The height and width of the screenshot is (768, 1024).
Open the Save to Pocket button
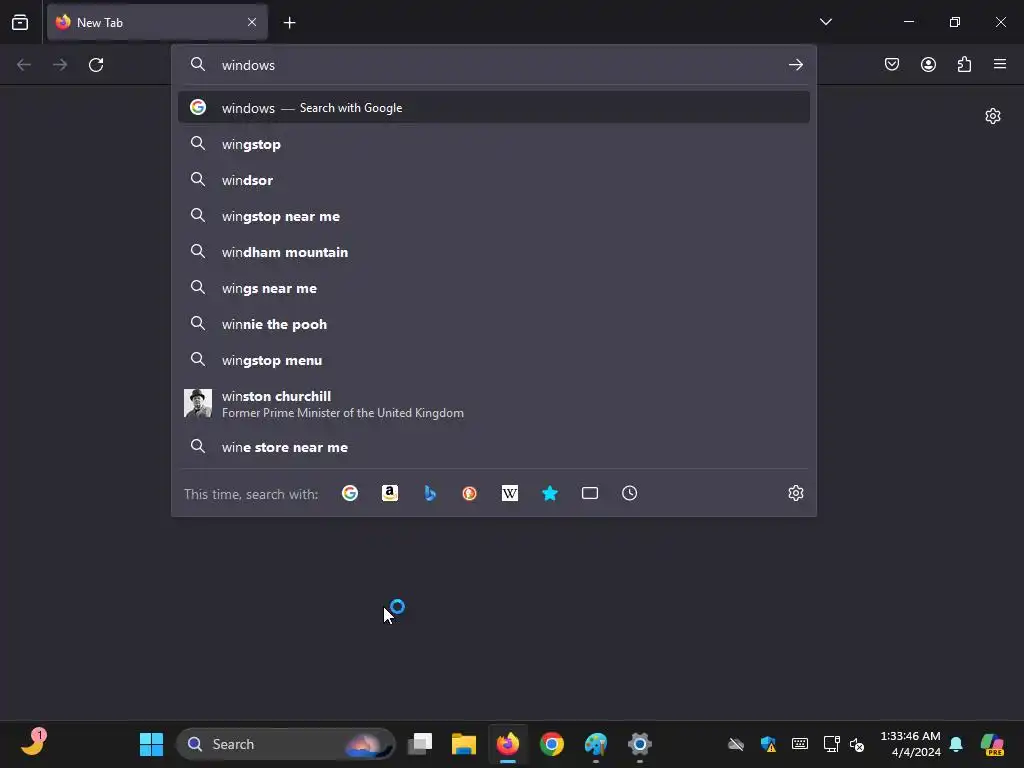[892, 64]
